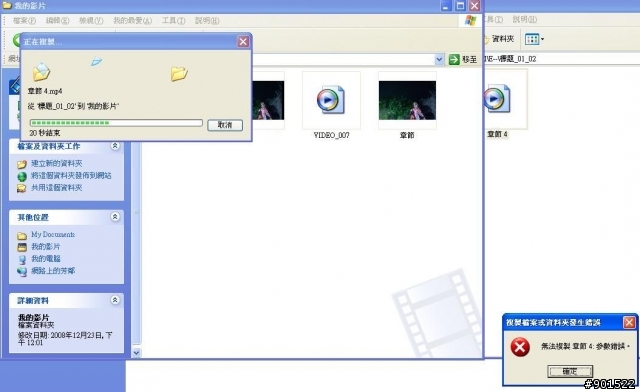Image resolution: width=640 pixels, height=392 pixels.
Task: Confirm the error with the 確定 button
Action: pyautogui.click(x=570, y=371)
